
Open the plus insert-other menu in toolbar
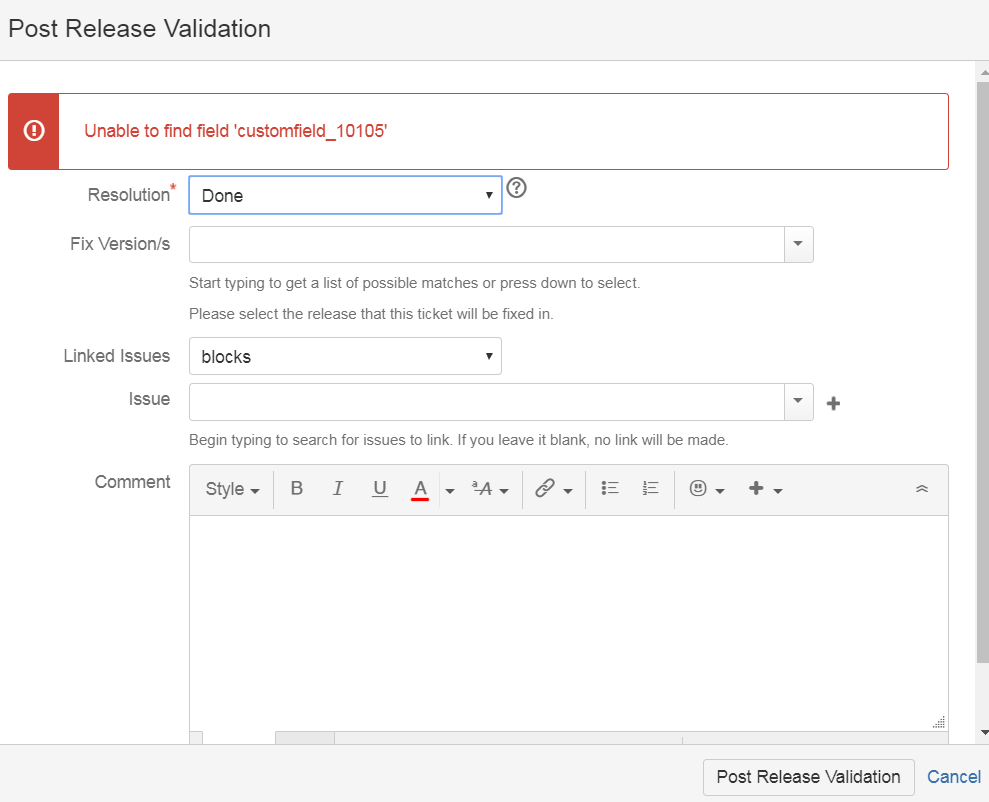click(765, 489)
